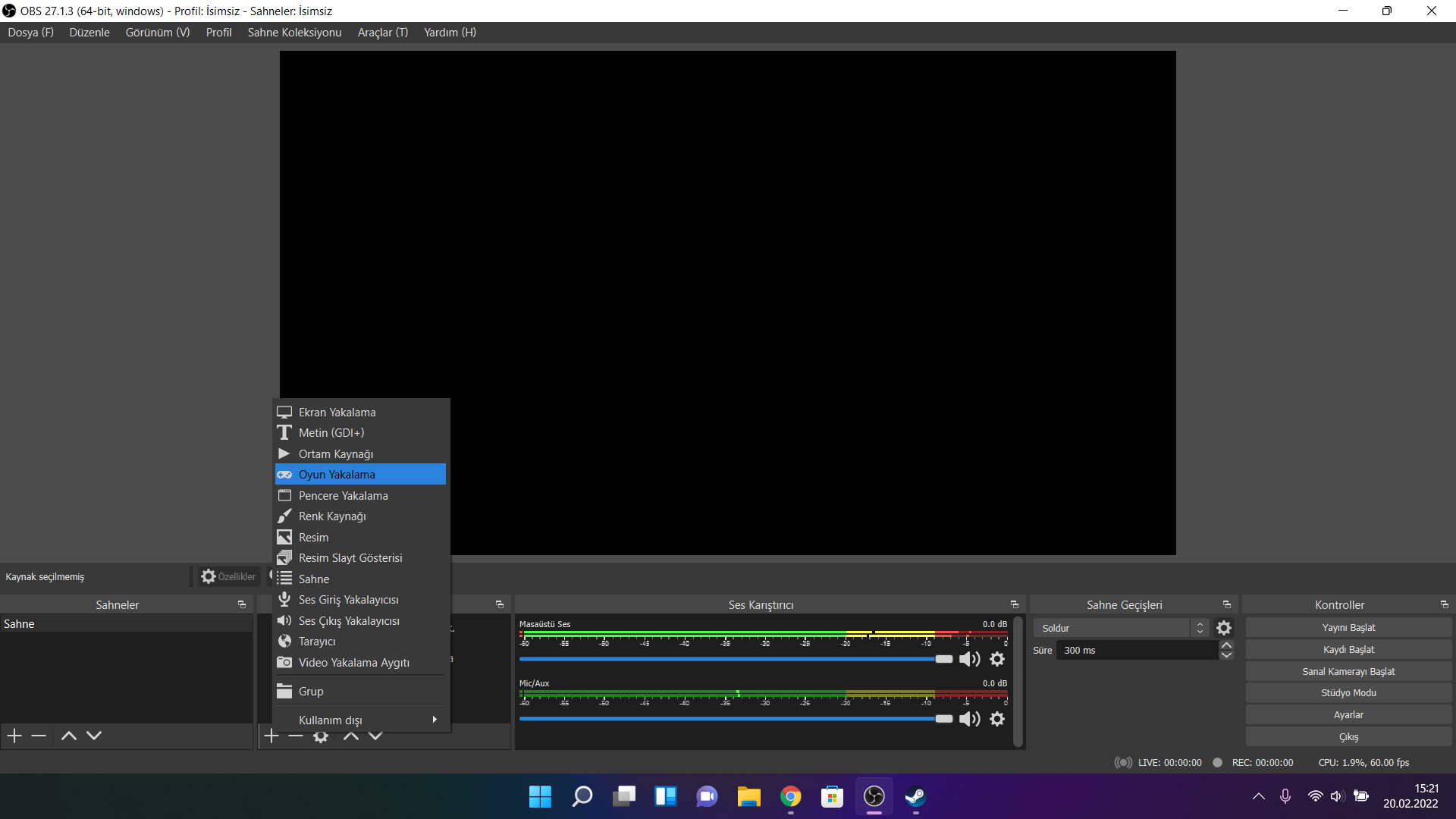Add a new scene with plus icon
Screen dimensions: 1456x819
pyautogui.click(x=14, y=736)
